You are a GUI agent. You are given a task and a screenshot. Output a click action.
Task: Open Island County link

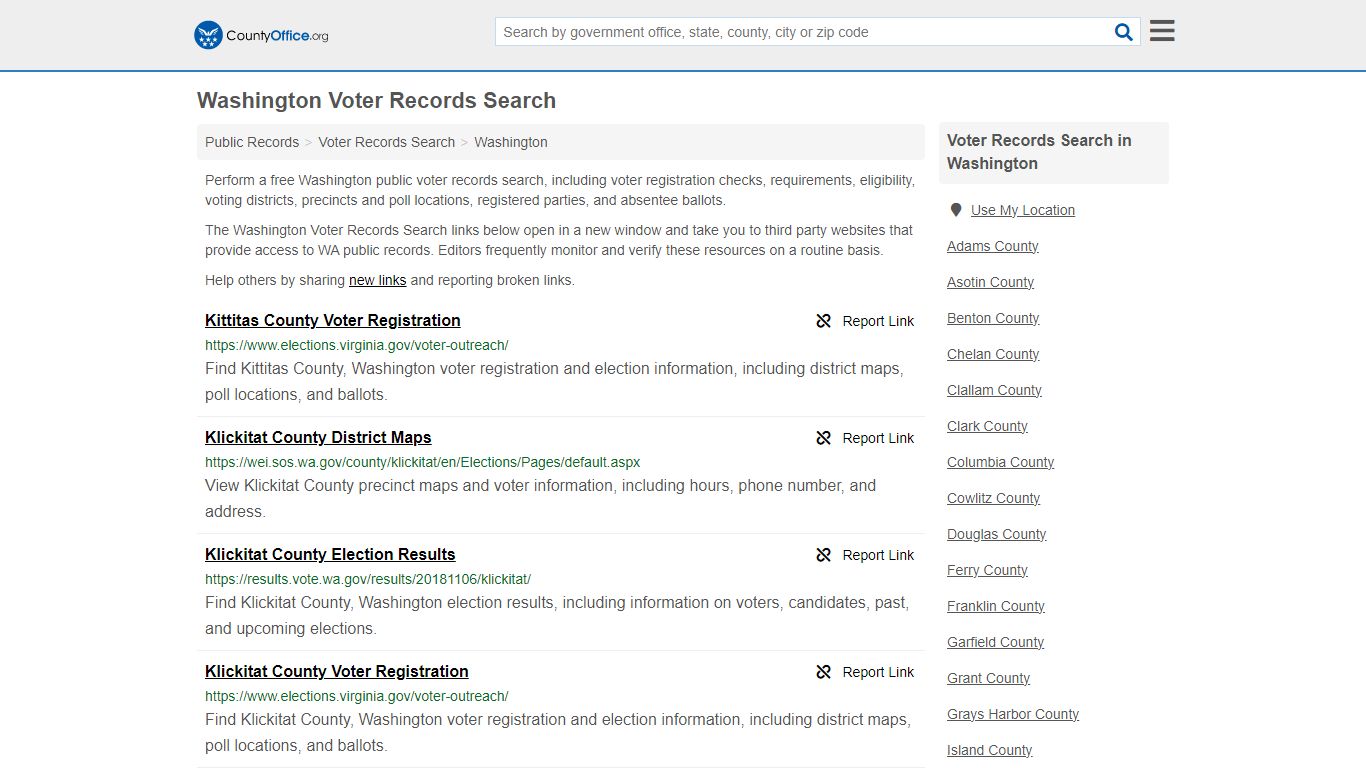tap(990, 750)
